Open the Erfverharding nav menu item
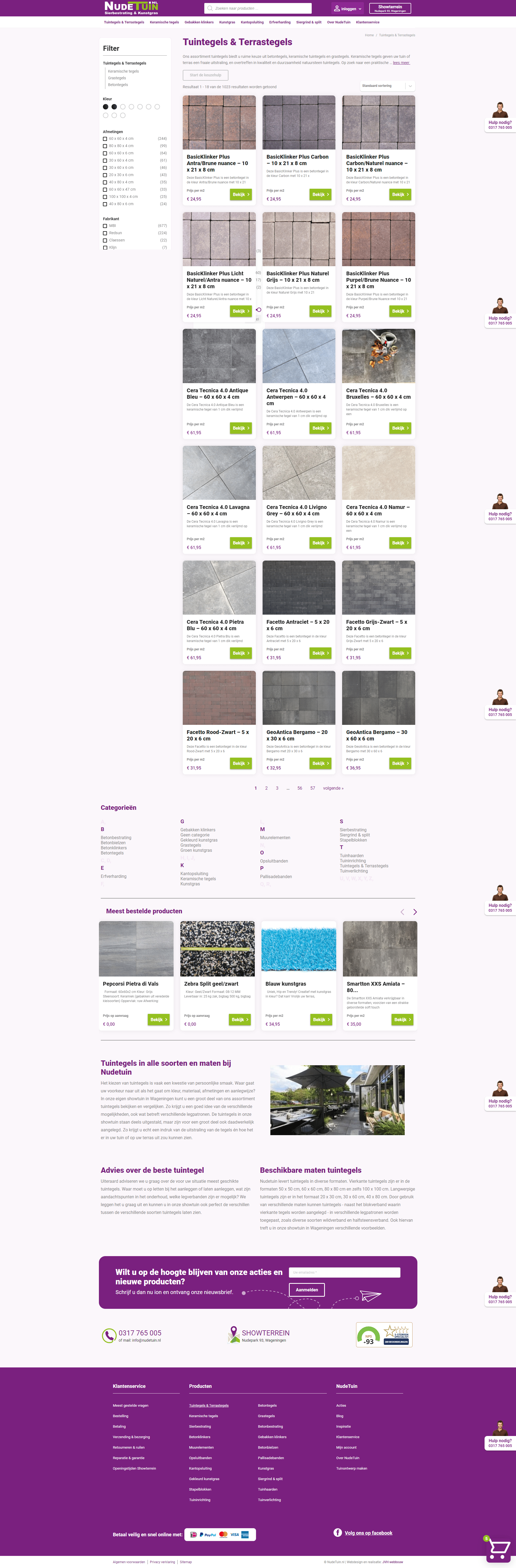This screenshot has width=516, height=1568. [280, 22]
